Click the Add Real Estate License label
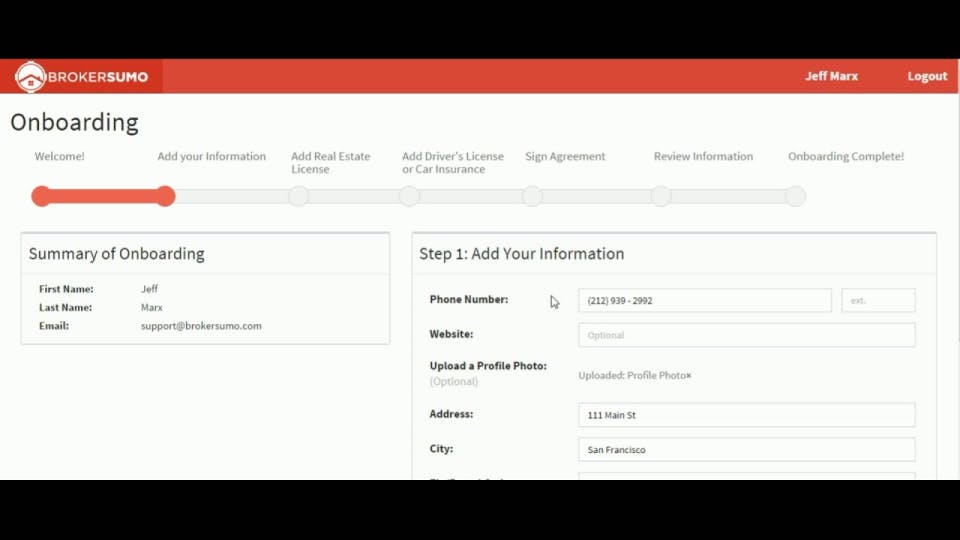Viewport: 960px width, 540px height. (331, 162)
